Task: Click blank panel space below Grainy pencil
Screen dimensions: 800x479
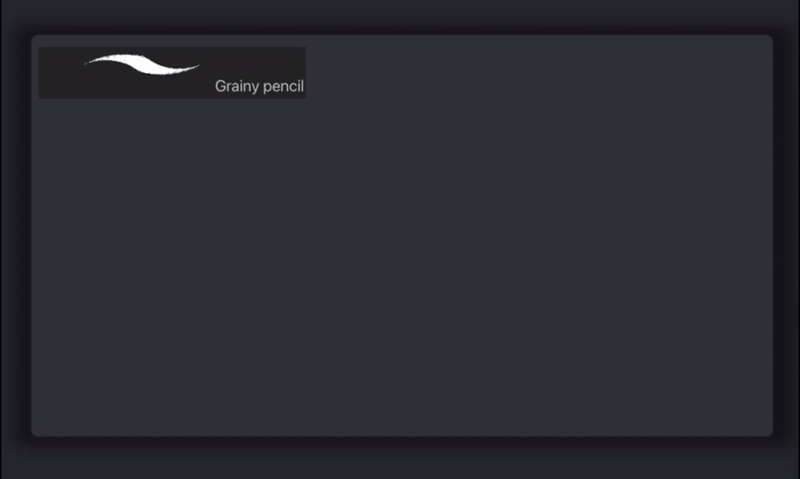Action: coord(172,200)
